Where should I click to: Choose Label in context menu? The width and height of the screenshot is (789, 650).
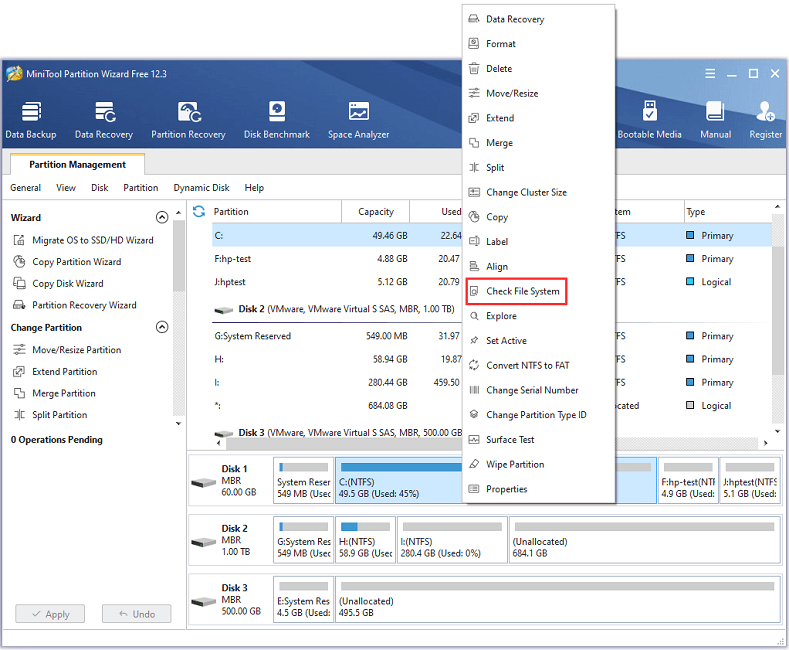(x=538, y=241)
